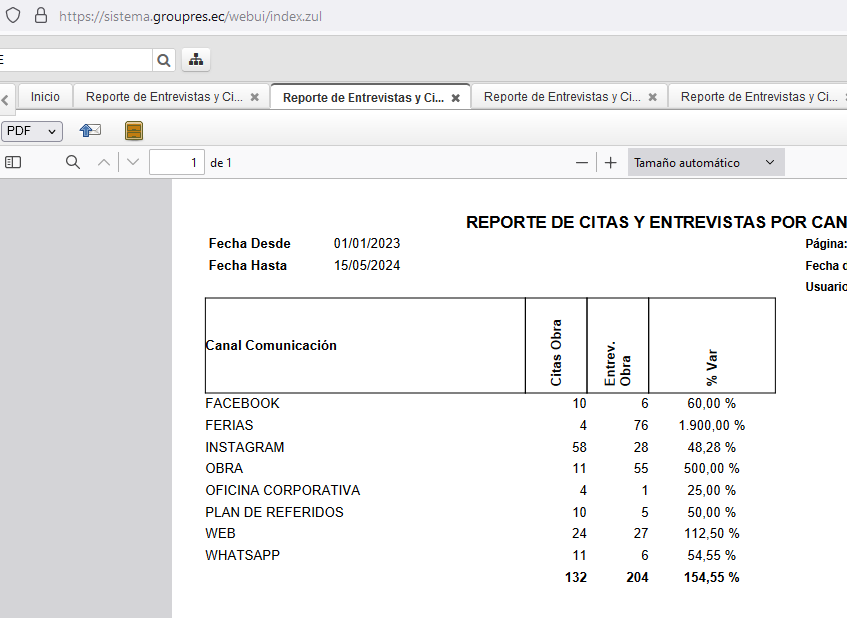Image resolution: width=847 pixels, height=618 pixels.
Task: Open find in document
Action: (x=72, y=162)
